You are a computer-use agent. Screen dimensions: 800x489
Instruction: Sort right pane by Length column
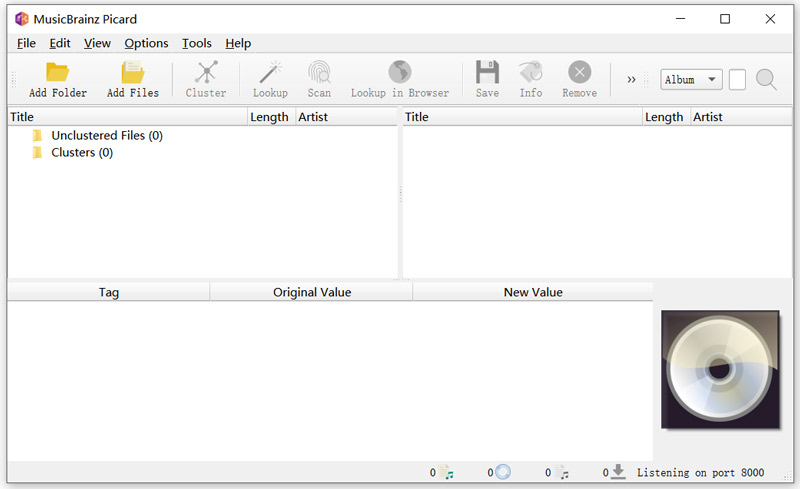click(666, 117)
